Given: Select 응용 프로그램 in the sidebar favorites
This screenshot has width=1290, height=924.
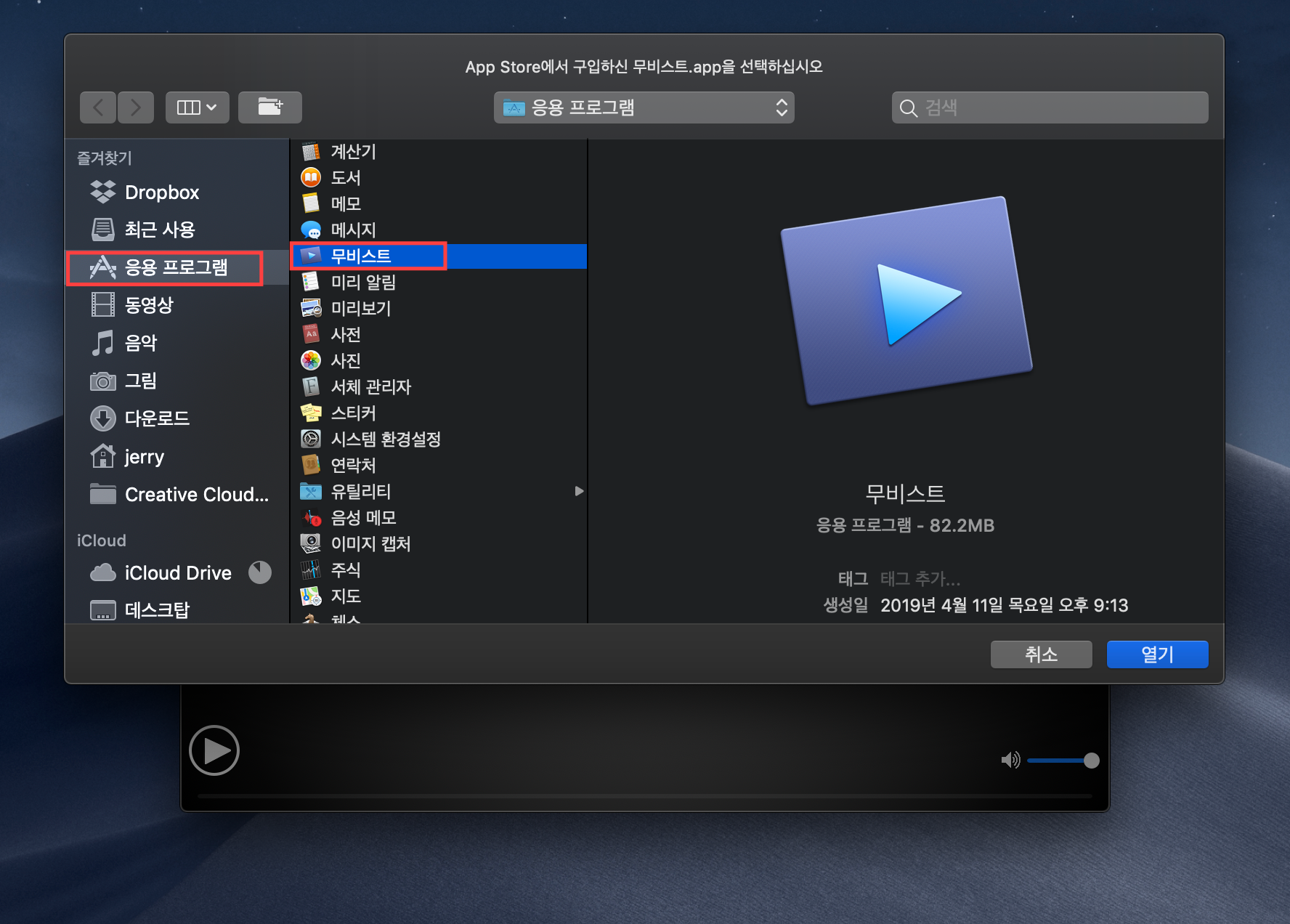Looking at the screenshot, I should click(177, 267).
